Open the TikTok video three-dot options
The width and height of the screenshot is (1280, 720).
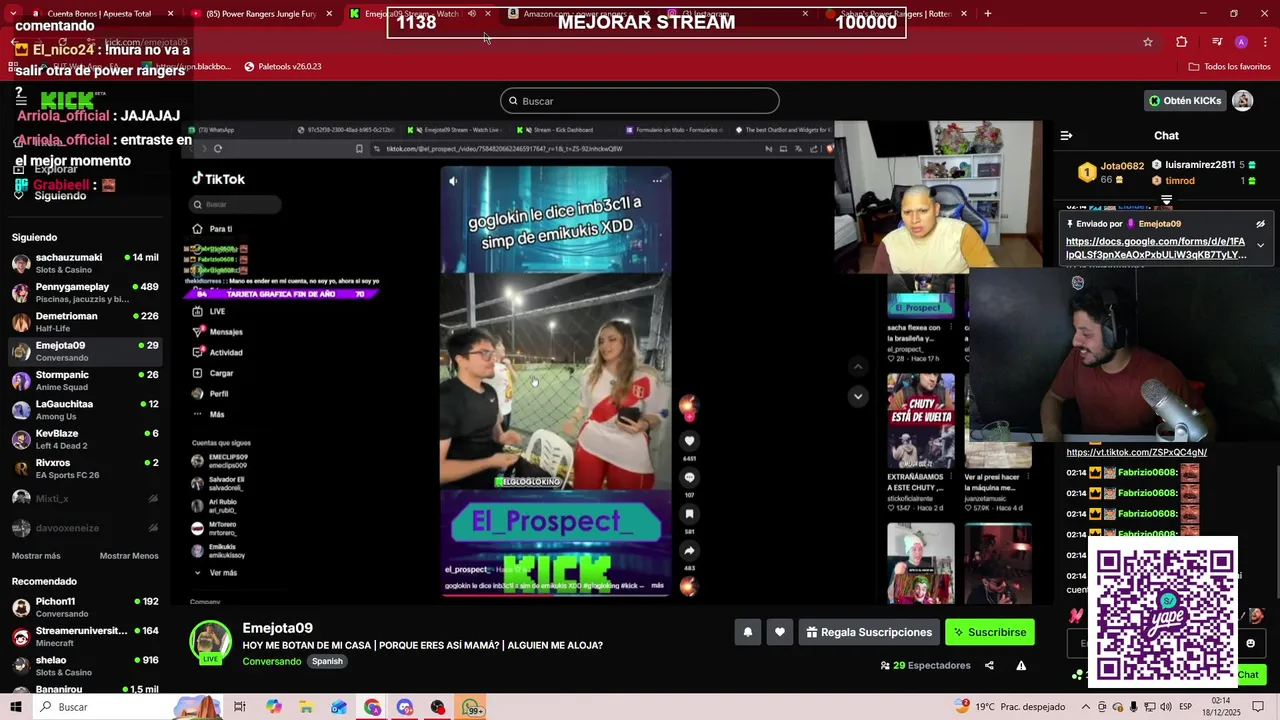pos(657,181)
